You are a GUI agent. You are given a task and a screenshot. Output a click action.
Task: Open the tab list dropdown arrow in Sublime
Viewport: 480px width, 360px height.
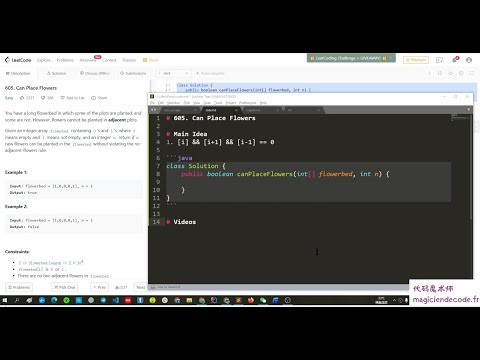(x=468, y=110)
